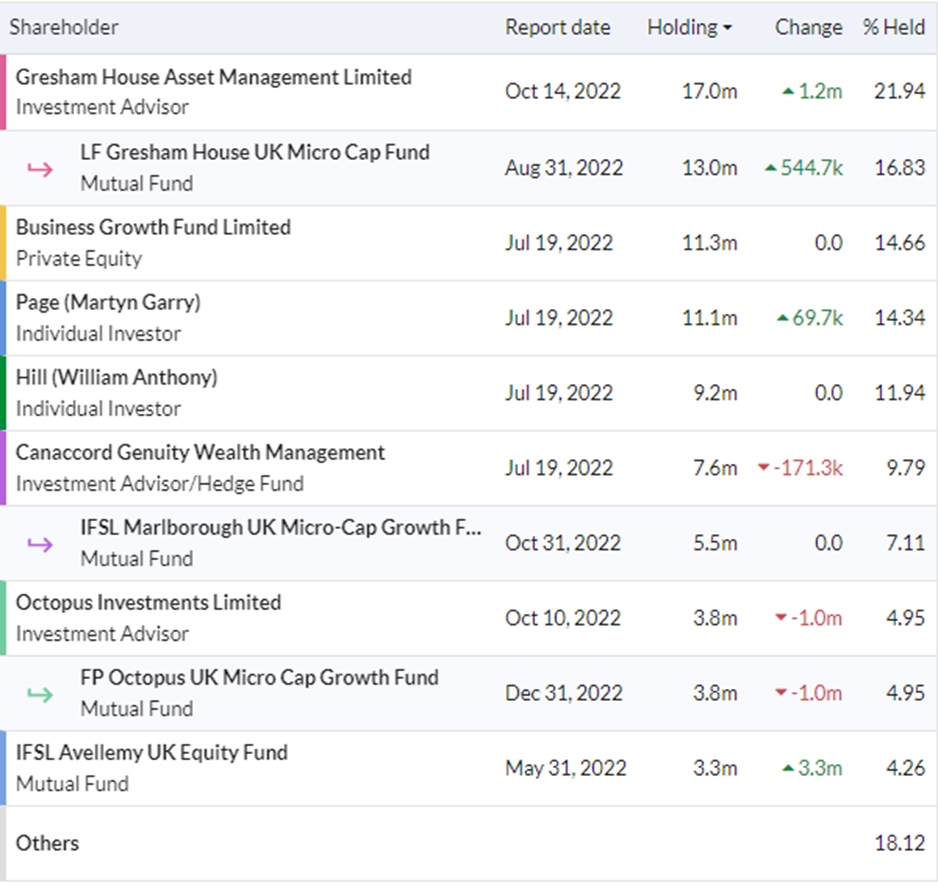Click green up arrow next to 1.2m change
Viewport: 938px width, 888px height.
pos(788,92)
